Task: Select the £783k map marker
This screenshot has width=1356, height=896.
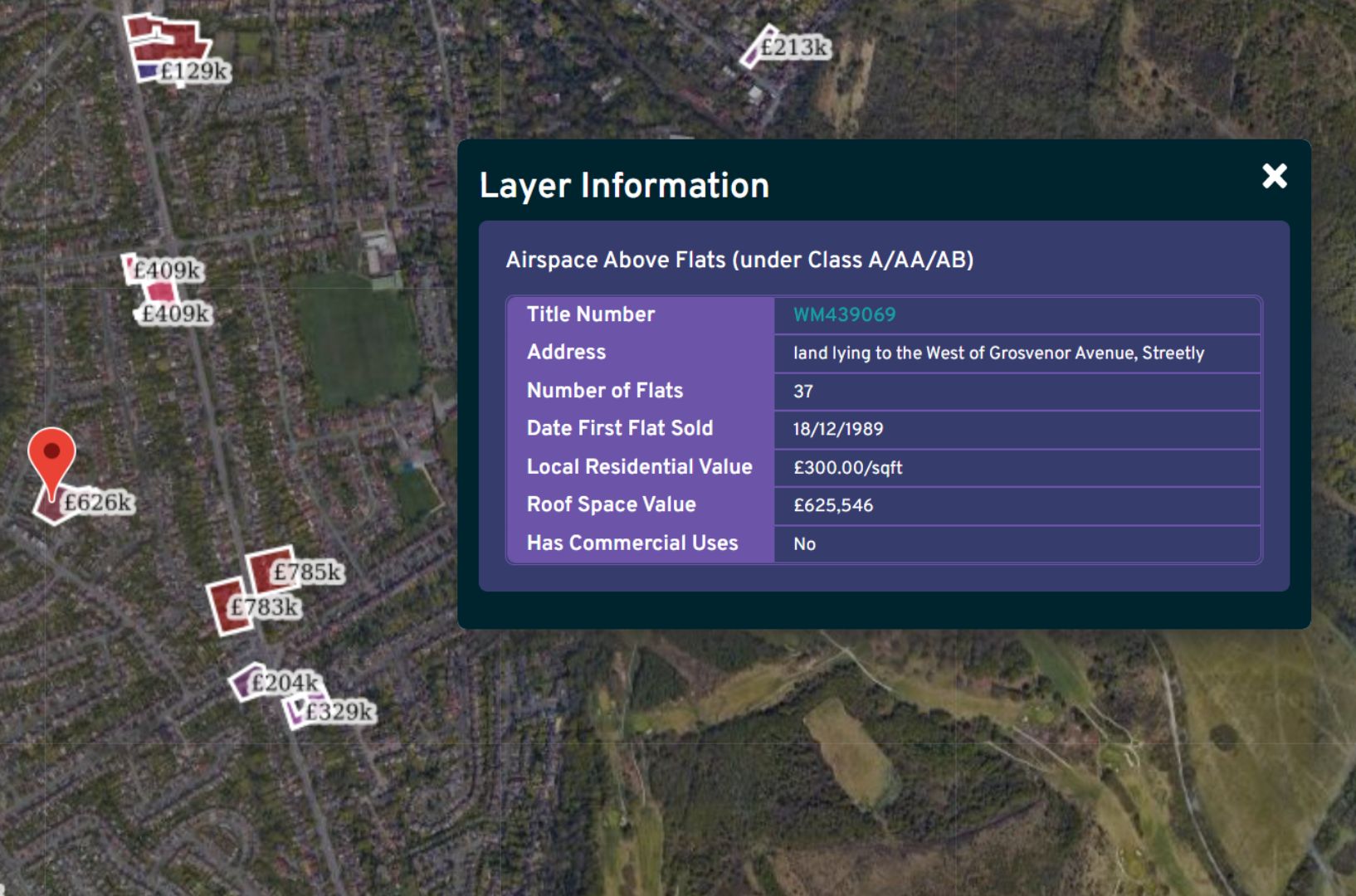Action: pos(264,606)
